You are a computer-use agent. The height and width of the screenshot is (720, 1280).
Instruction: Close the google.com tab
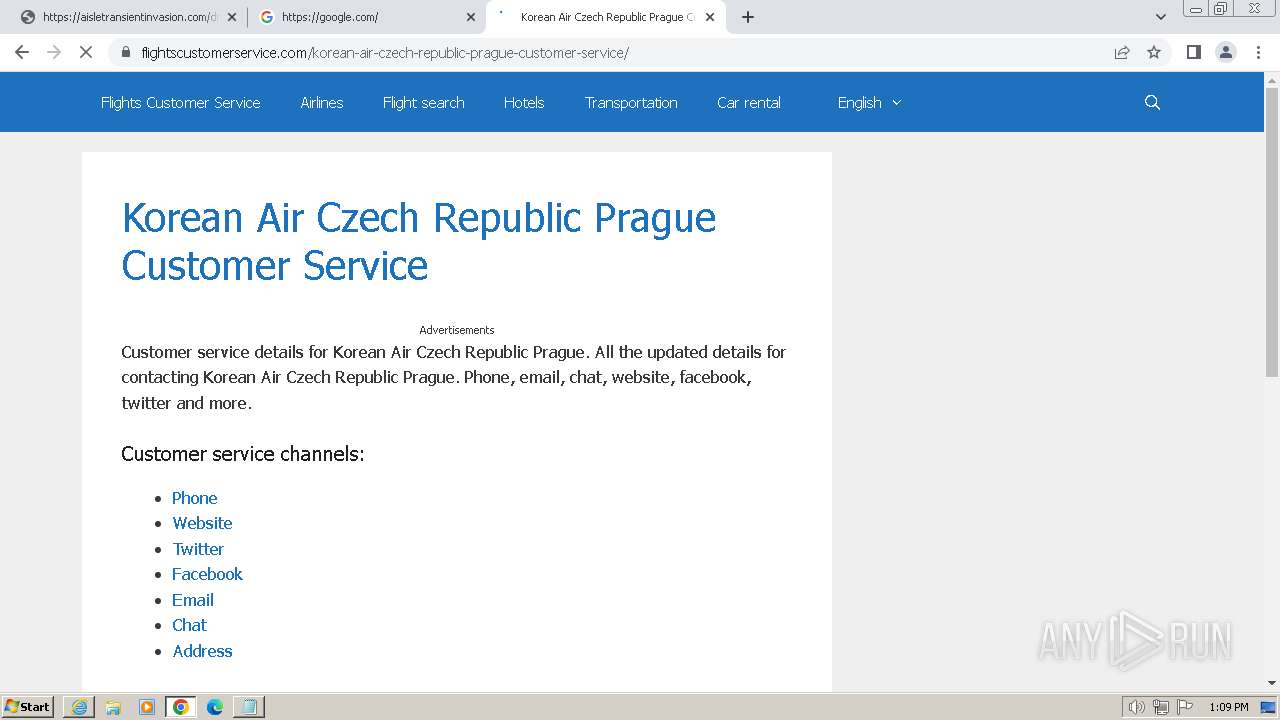[471, 17]
